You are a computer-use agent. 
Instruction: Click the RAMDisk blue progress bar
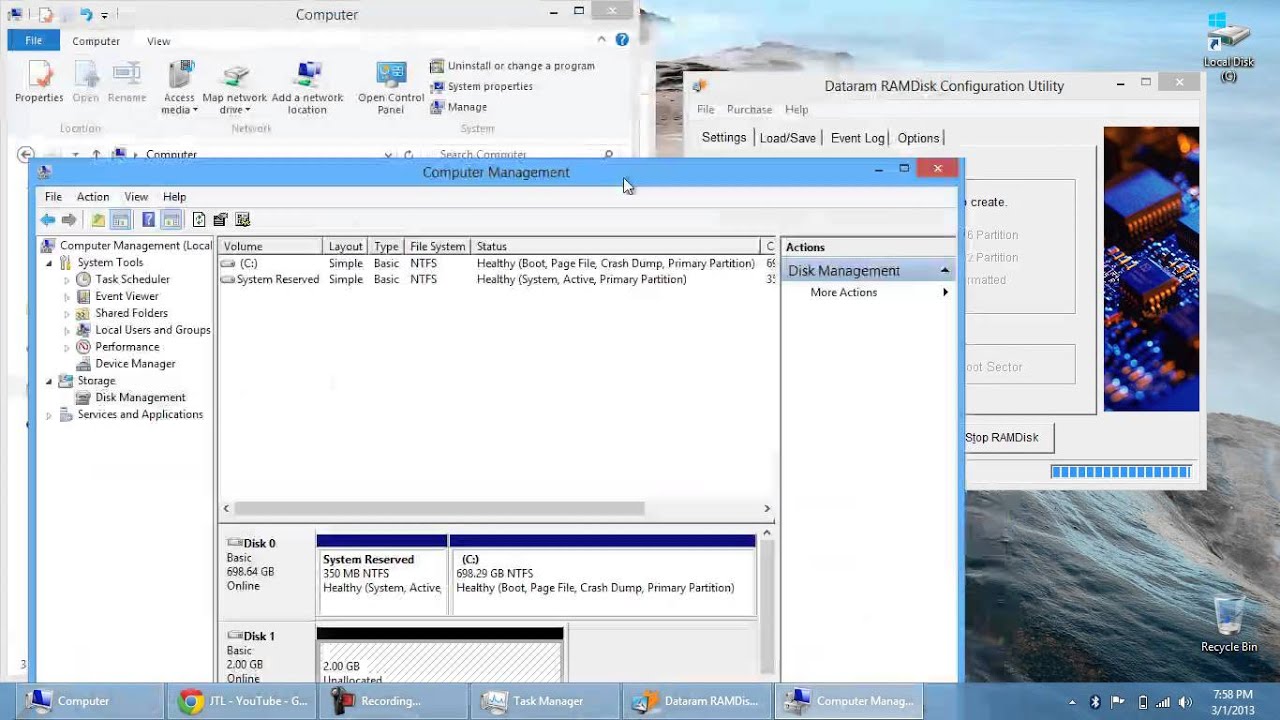(1121, 472)
